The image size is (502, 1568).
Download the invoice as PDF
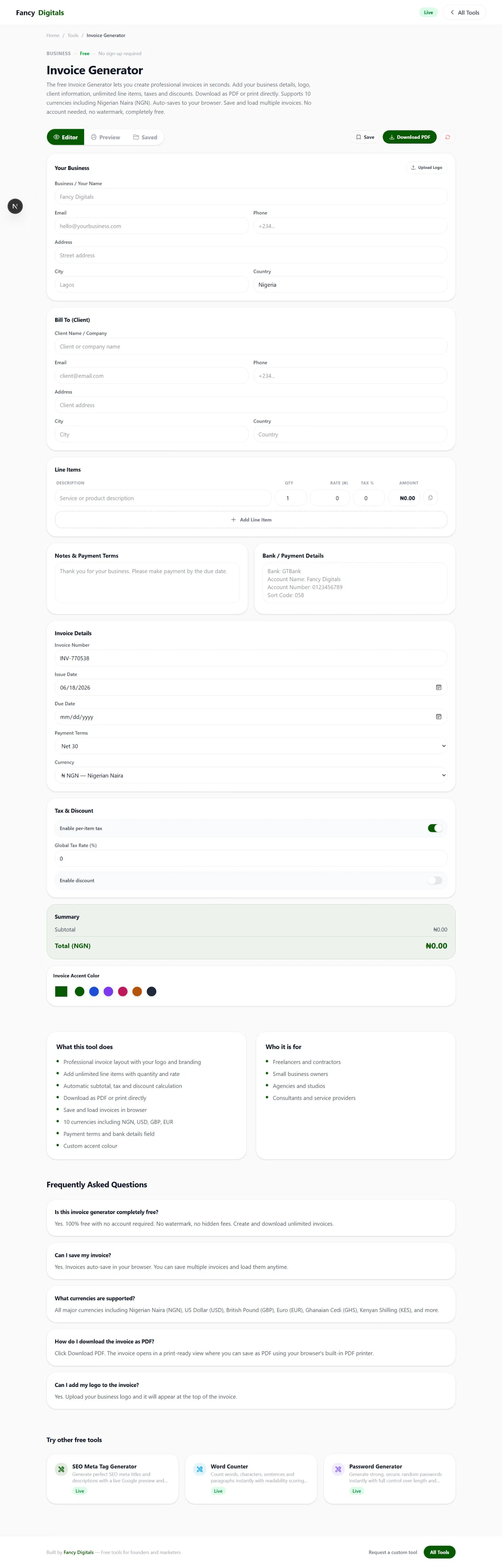(x=409, y=137)
